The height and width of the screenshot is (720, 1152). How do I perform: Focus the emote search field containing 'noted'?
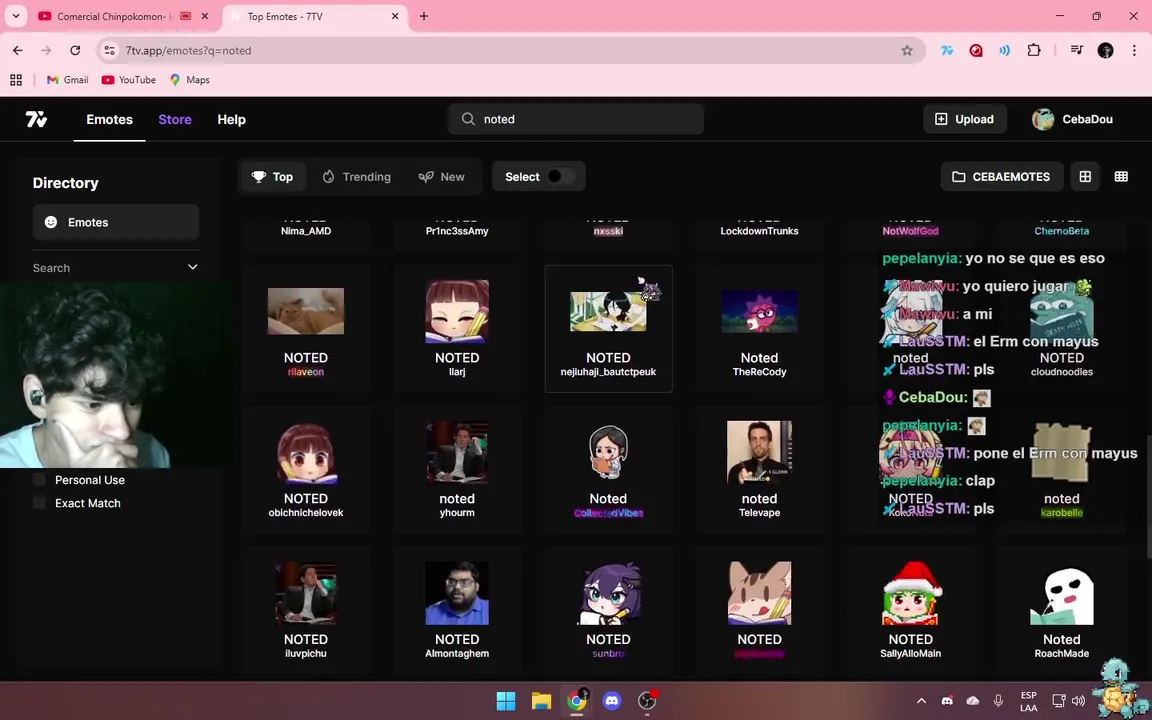click(576, 119)
